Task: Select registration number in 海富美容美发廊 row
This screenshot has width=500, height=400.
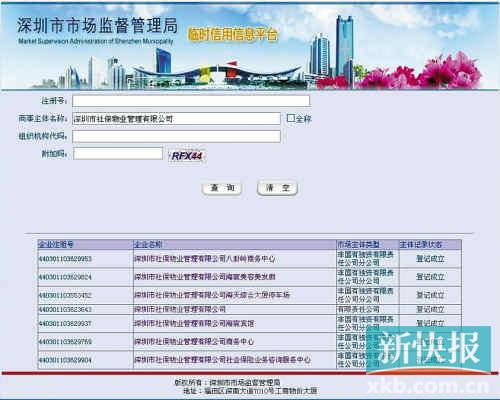Action: coord(65,277)
